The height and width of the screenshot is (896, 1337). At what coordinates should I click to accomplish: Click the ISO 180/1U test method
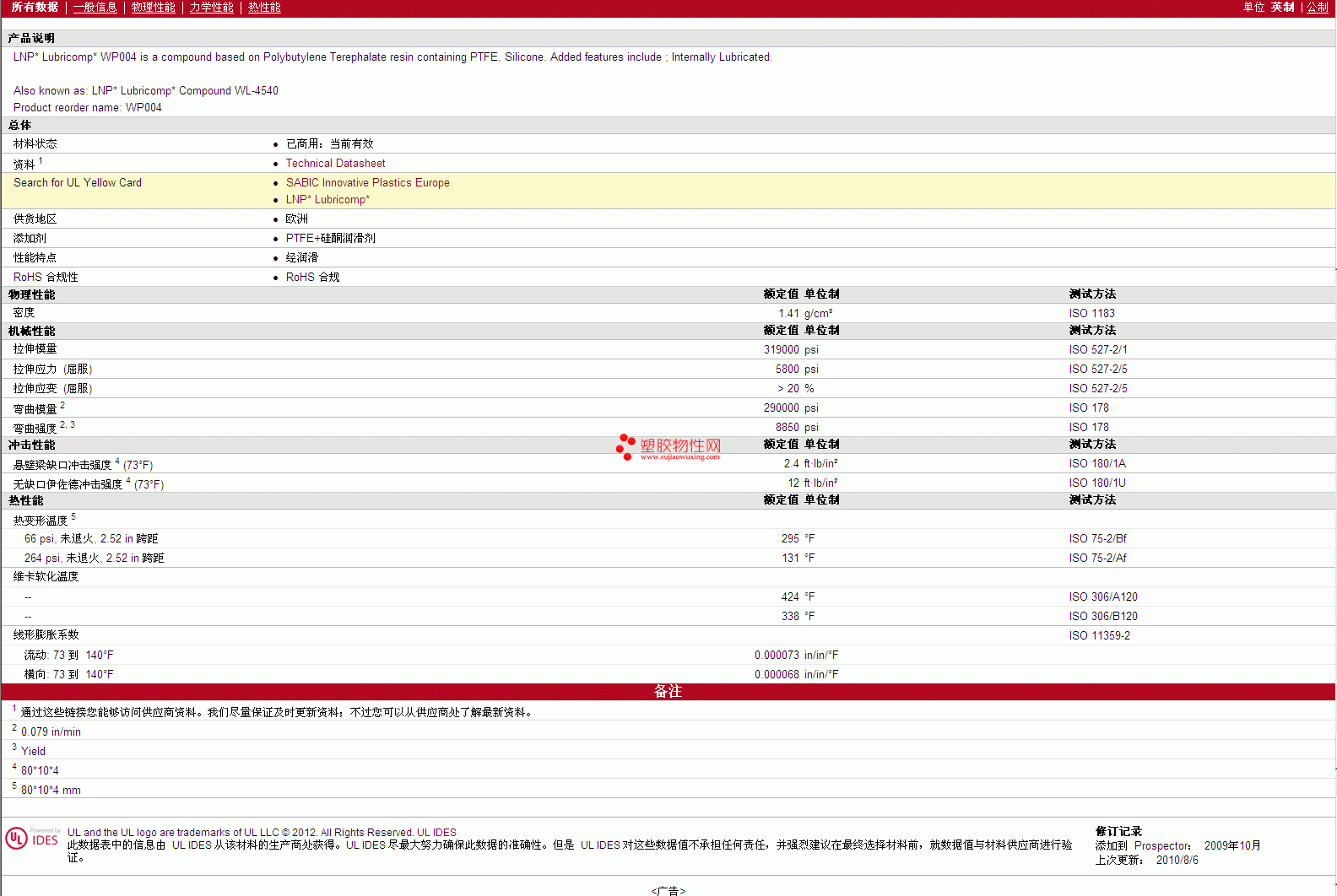coord(1097,483)
